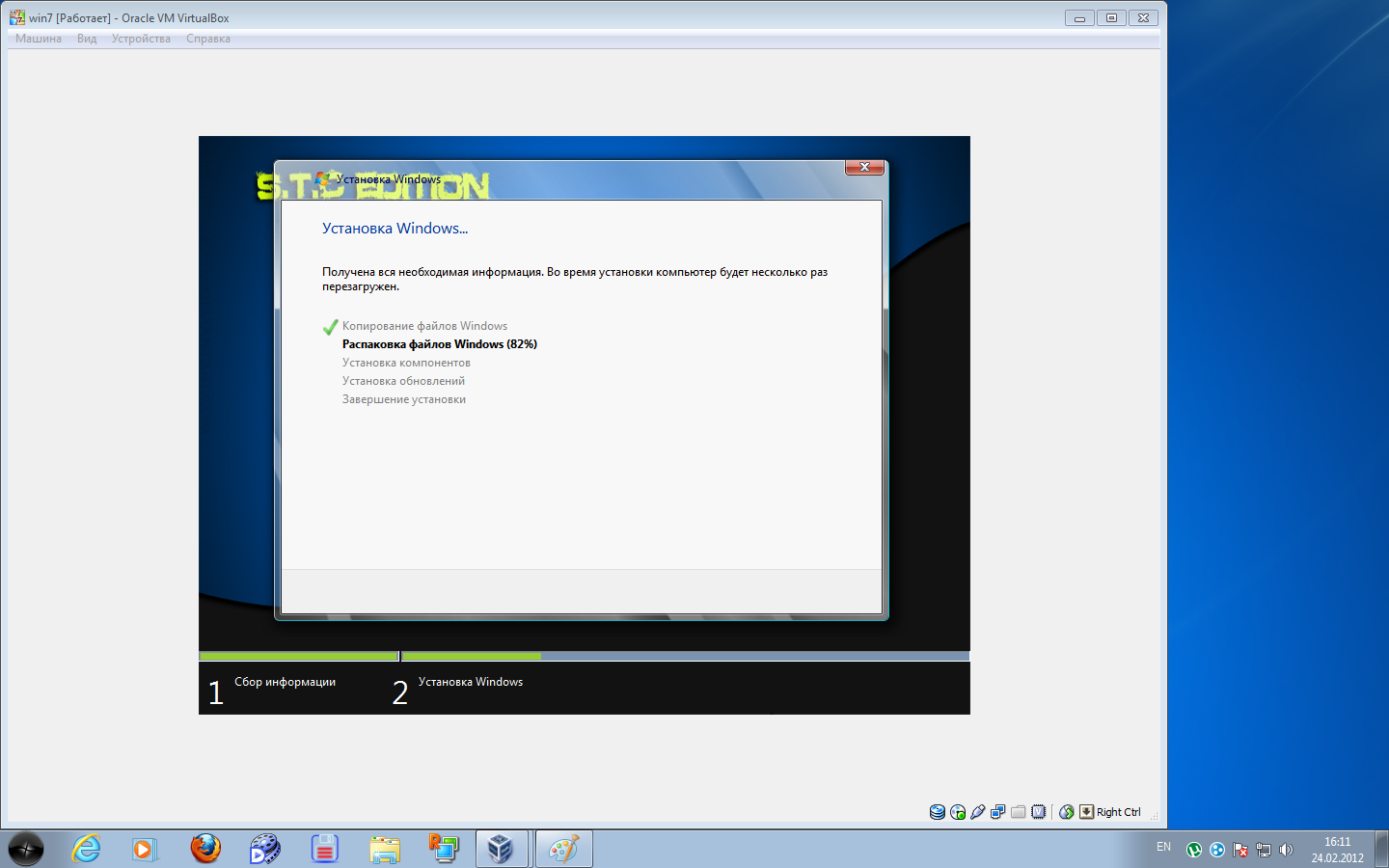Click the Right Ctrl host key label

pos(1119,812)
